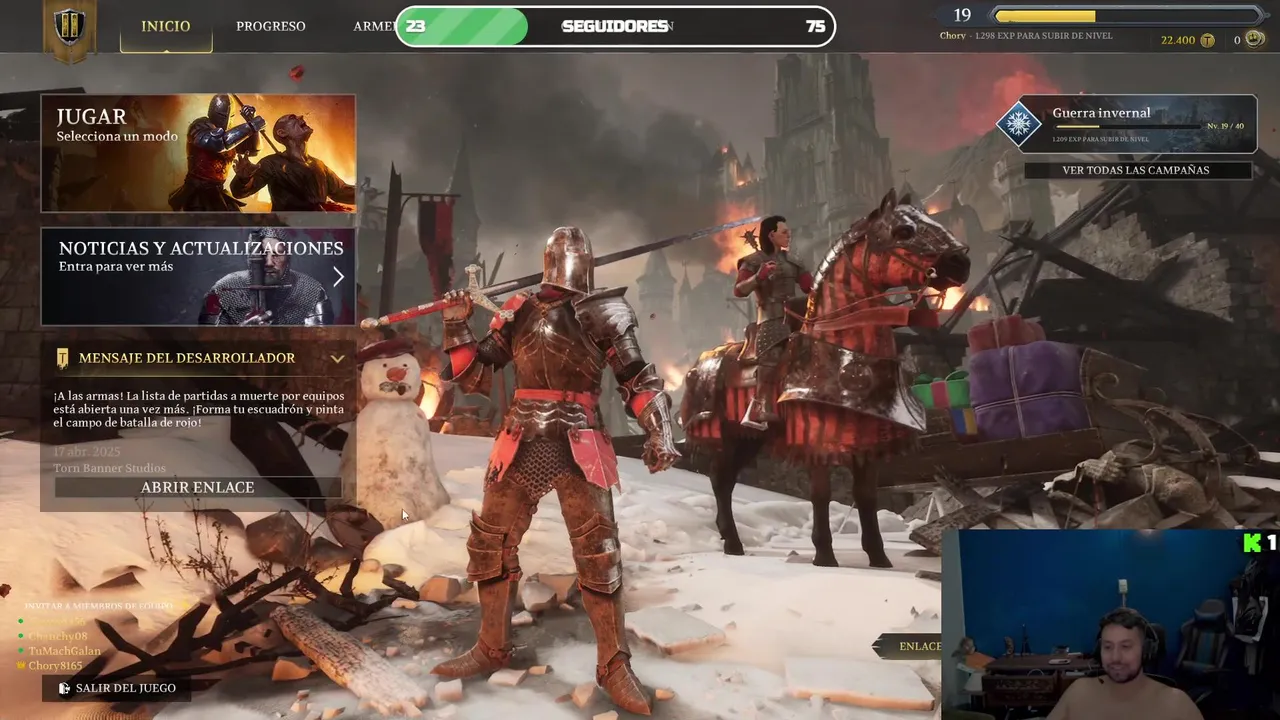Click the Chivalry 2 shield logo icon
This screenshot has width=1280, height=720.
[69, 27]
